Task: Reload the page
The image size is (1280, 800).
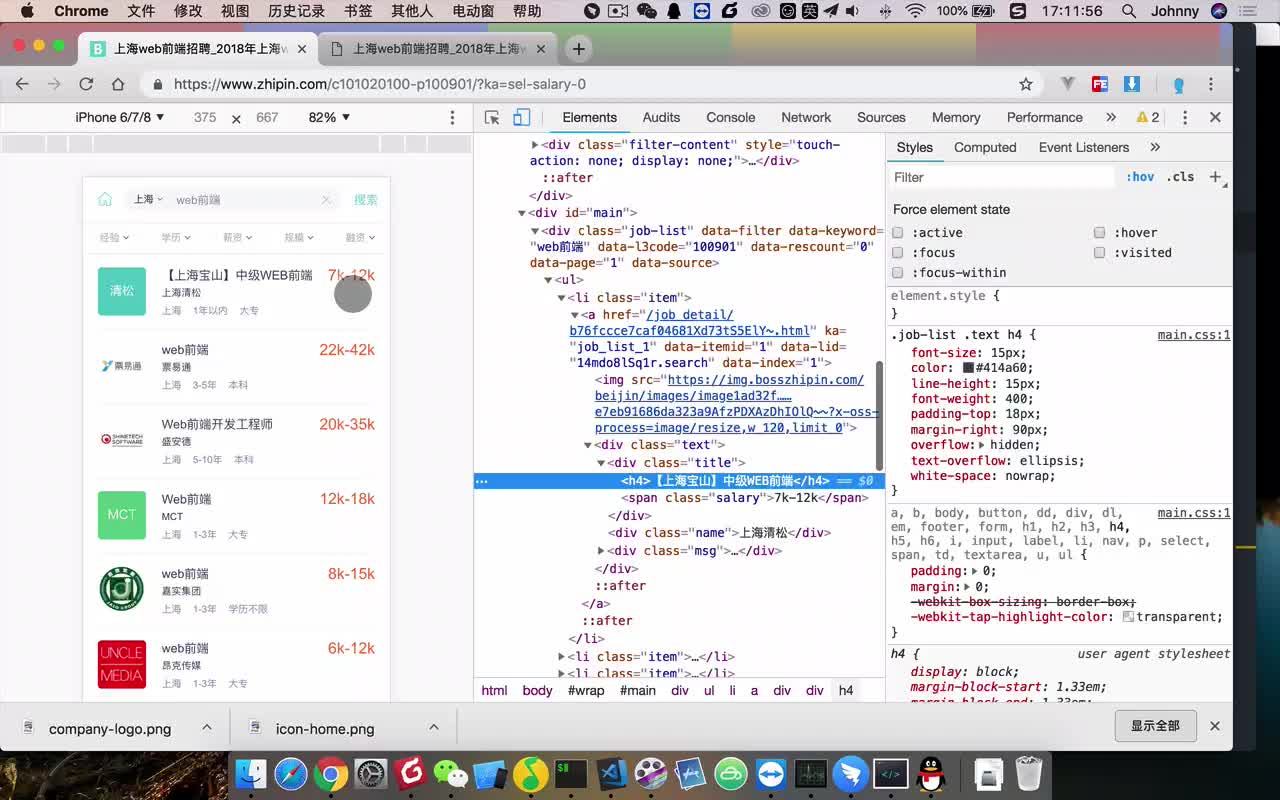Action: 86,84
